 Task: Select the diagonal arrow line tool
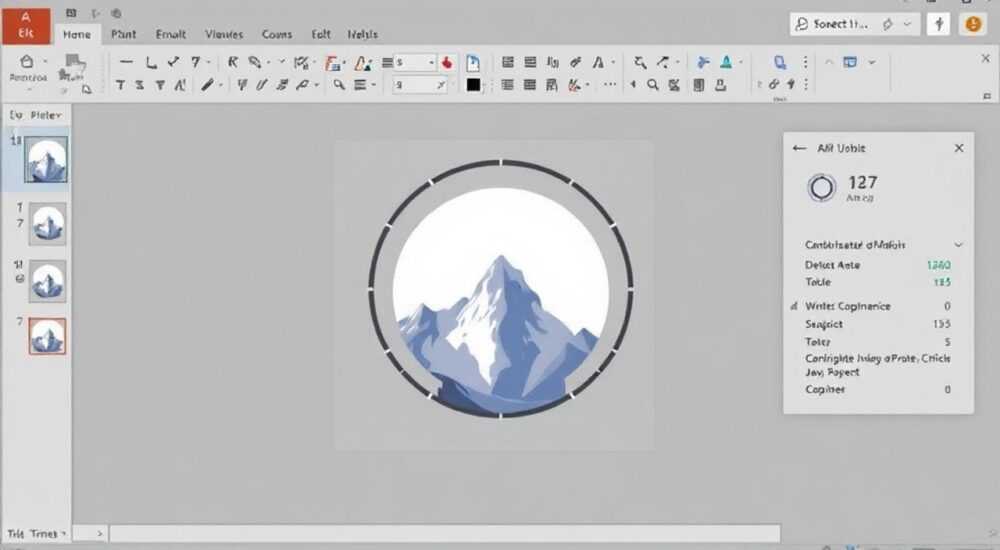click(173, 62)
